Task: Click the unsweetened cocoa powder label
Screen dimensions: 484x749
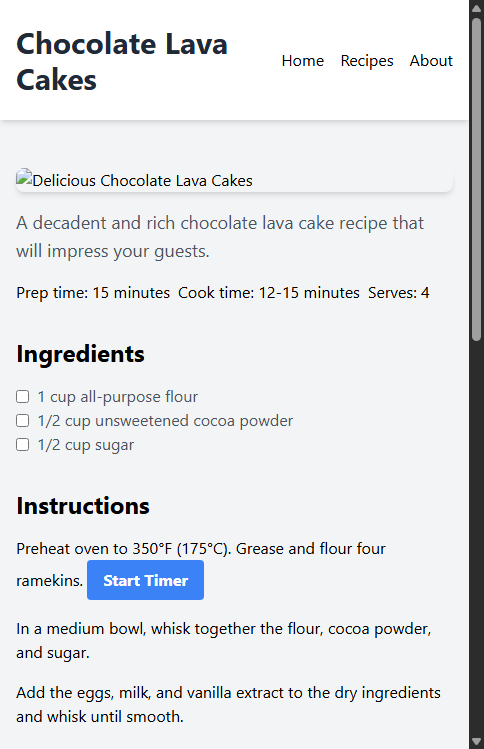Action: 165,420
